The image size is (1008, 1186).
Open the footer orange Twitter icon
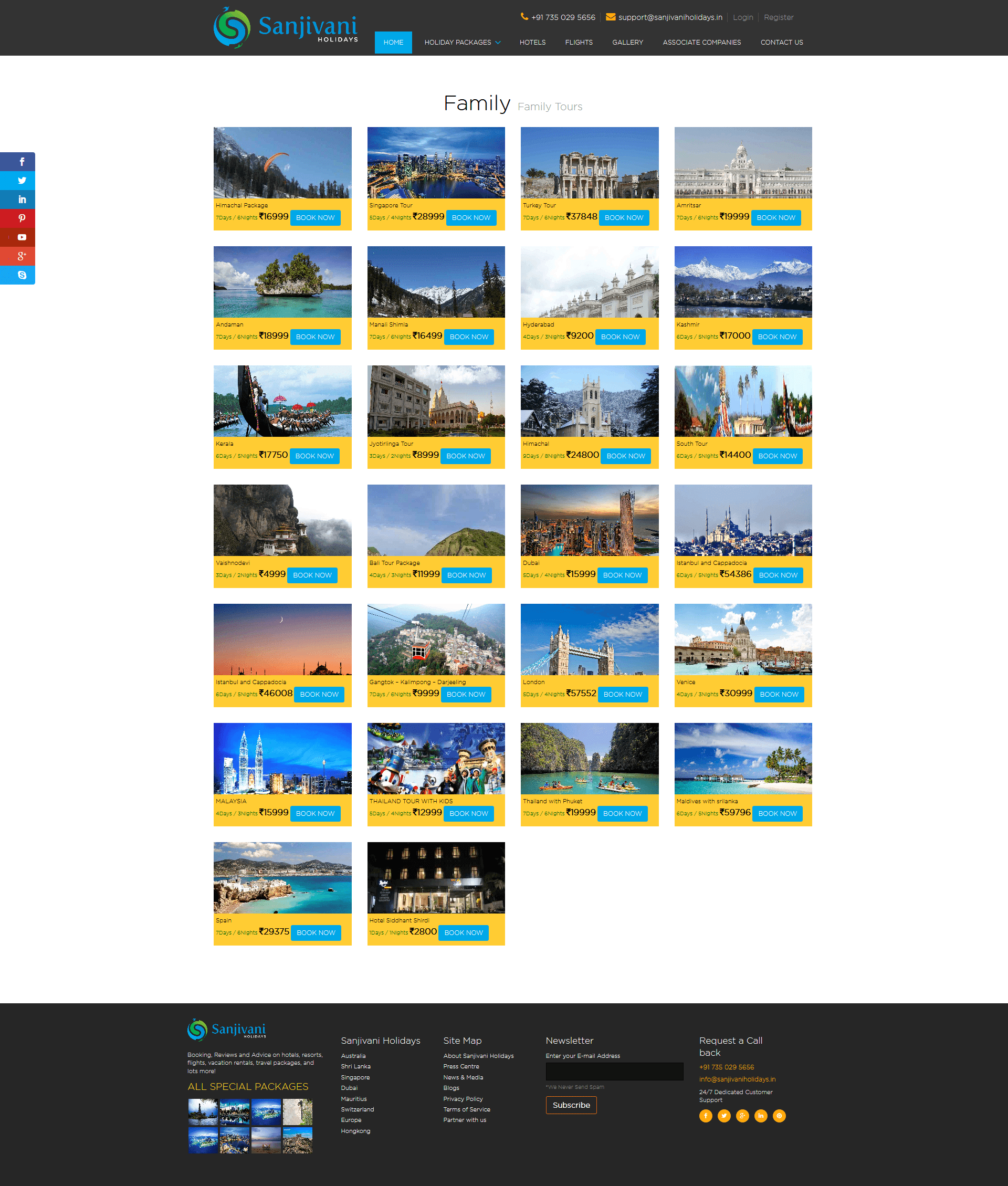pyautogui.click(x=724, y=1116)
